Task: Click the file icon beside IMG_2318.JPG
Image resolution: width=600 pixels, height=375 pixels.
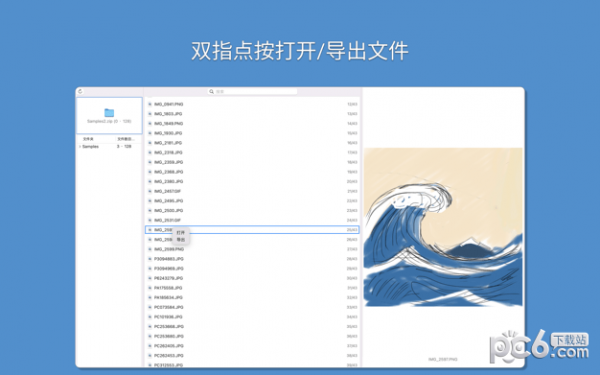Action: pyautogui.click(x=150, y=152)
